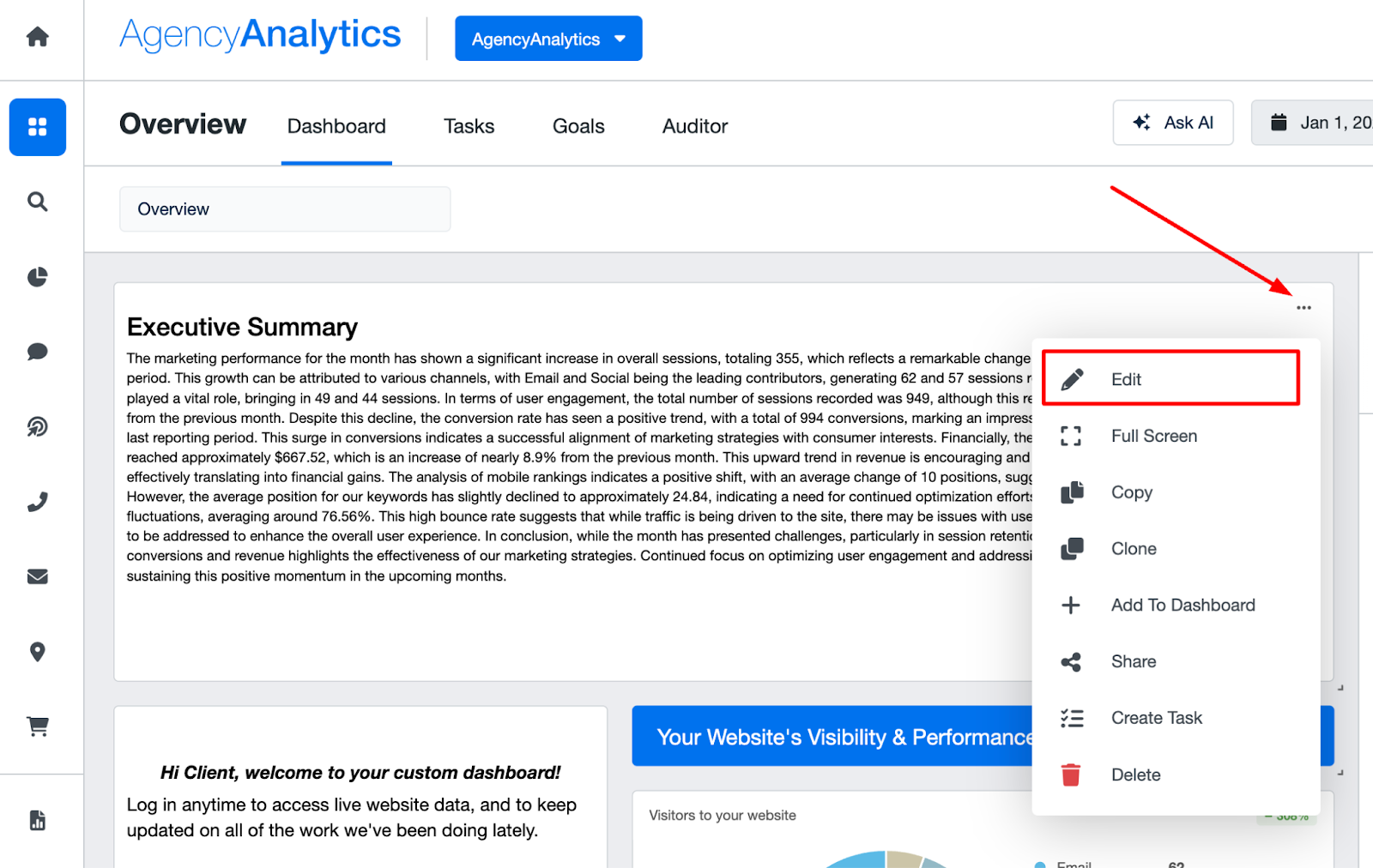Switch to the Goals tab
The width and height of the screenshot is (1373, 868).
[578, 127]
